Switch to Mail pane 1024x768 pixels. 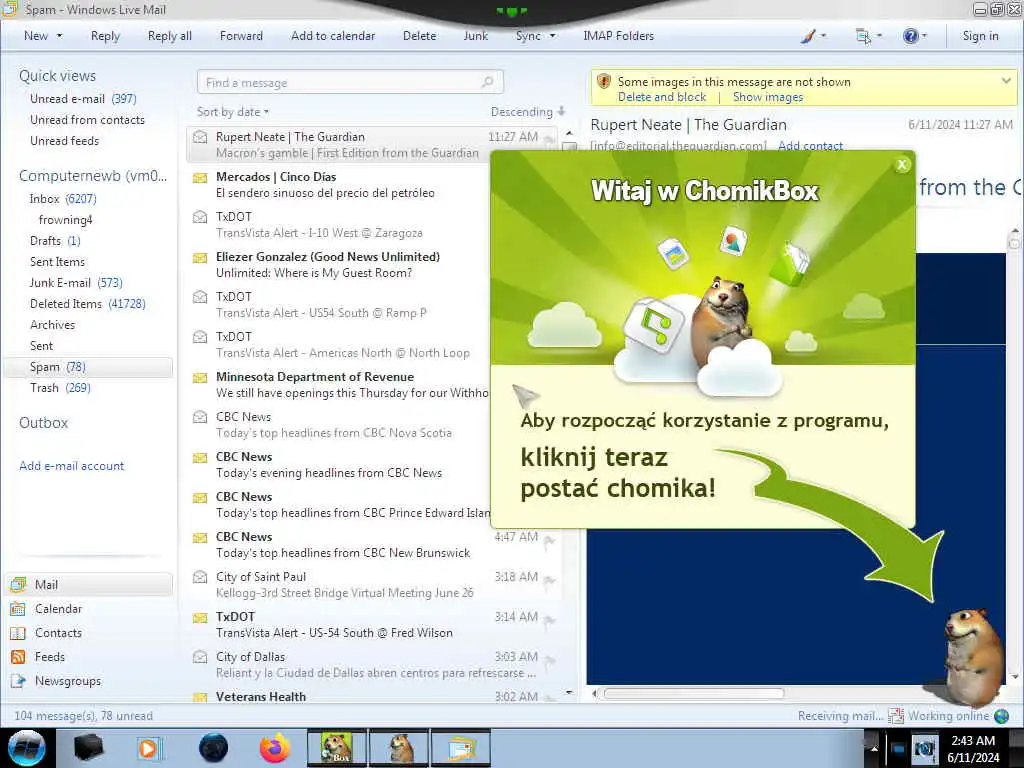point(89,584)
